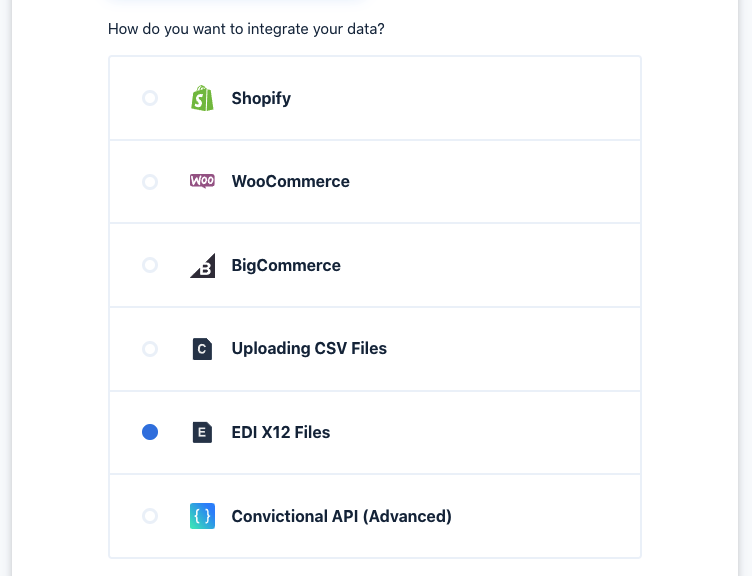The height and width of the screenshot is (576, 752).
Task: Click the data integration question heading
Action: [x=246, y=29]
